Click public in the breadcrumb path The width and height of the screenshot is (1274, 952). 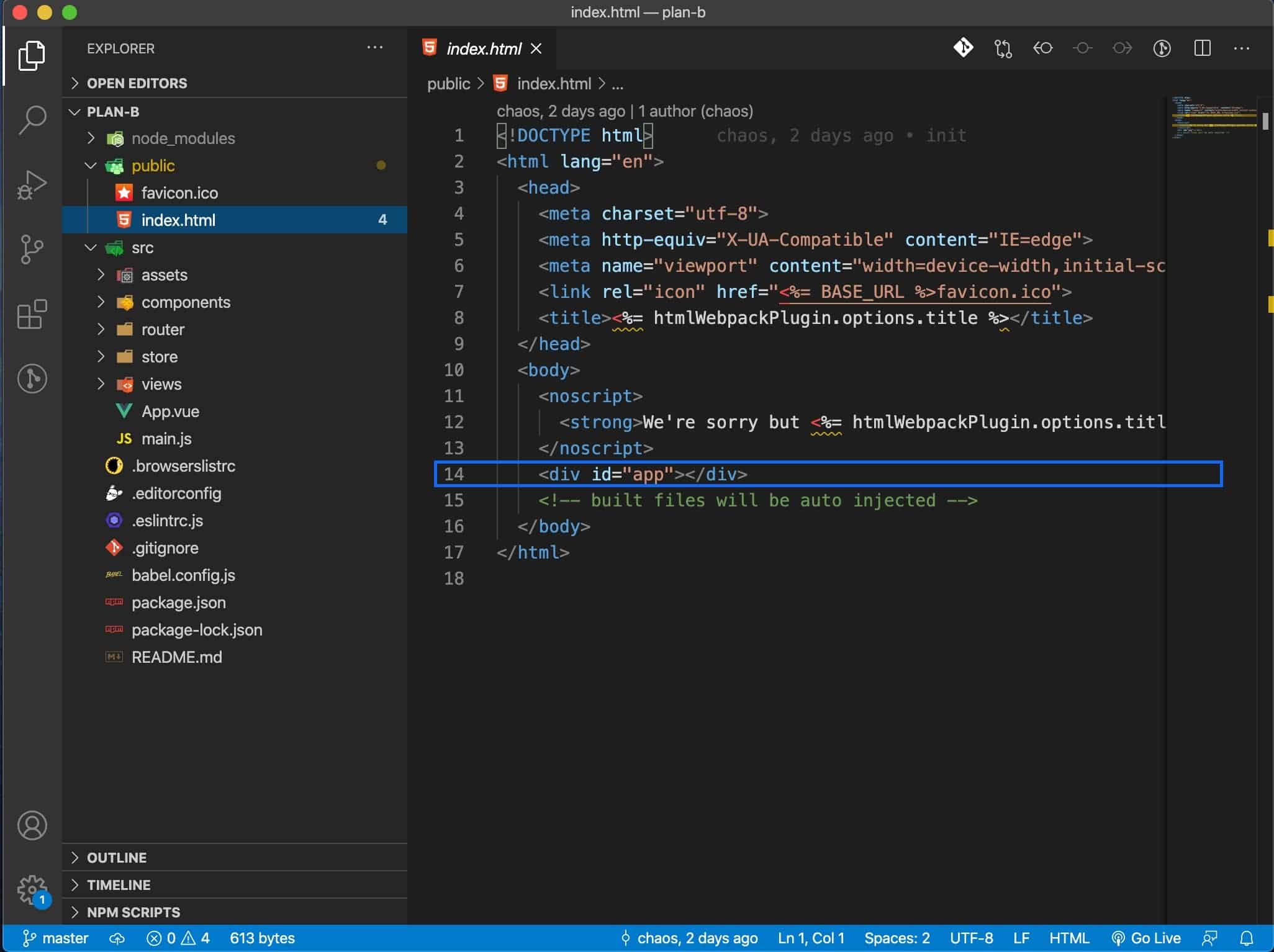(x=448, y=84)
